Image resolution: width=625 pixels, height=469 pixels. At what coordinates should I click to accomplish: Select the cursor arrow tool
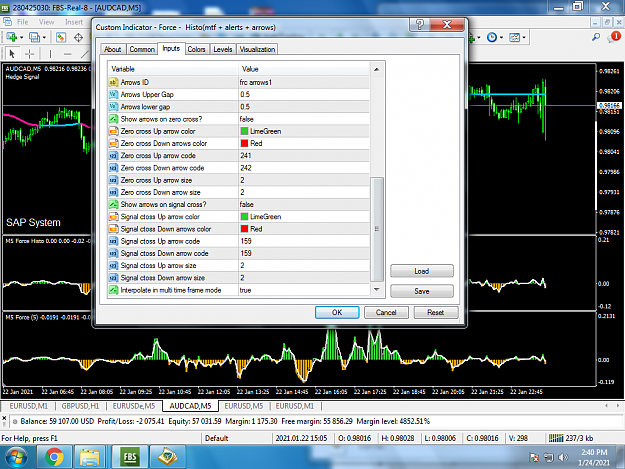(12, 53)
